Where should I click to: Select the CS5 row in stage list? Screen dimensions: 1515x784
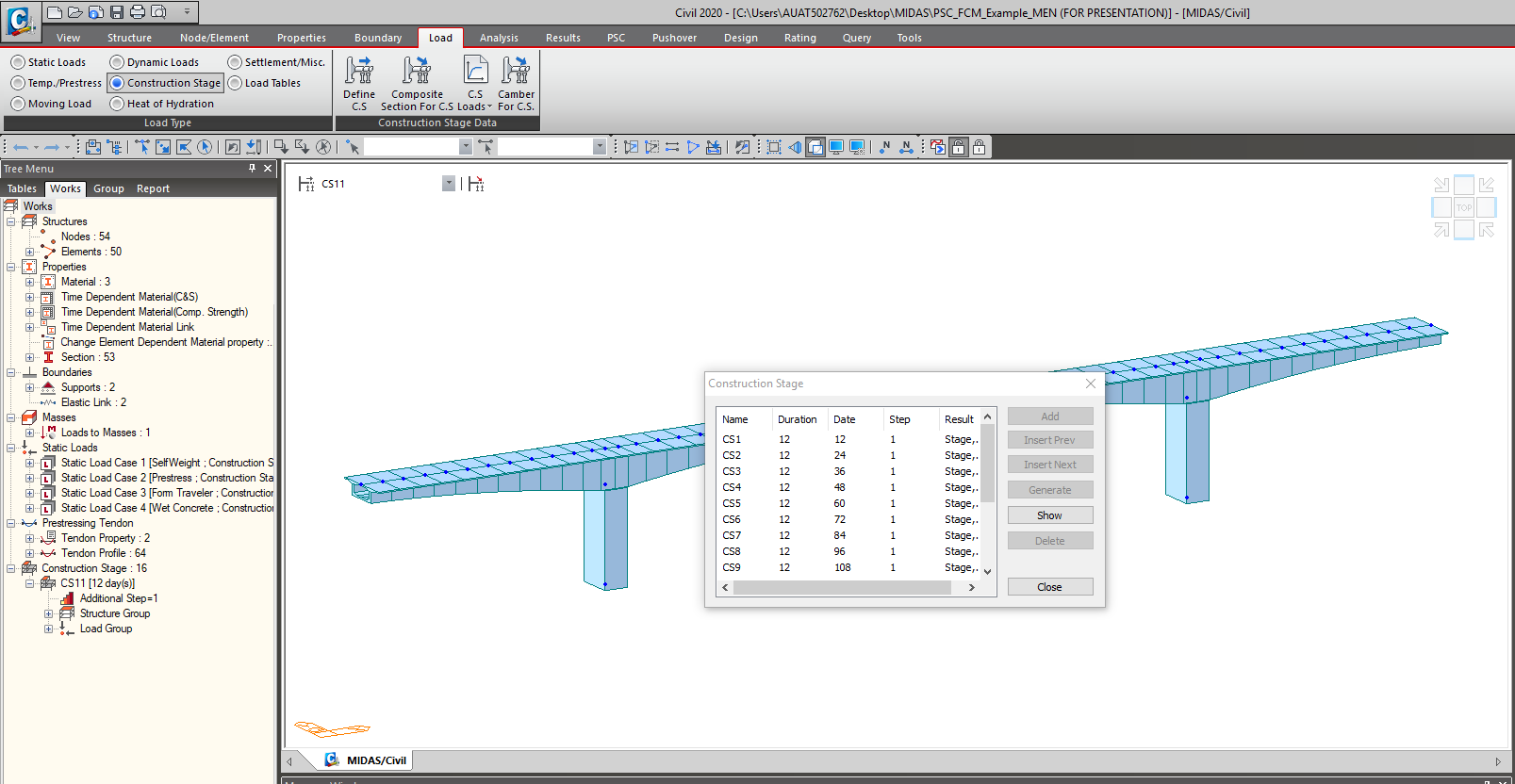(732, 503)
